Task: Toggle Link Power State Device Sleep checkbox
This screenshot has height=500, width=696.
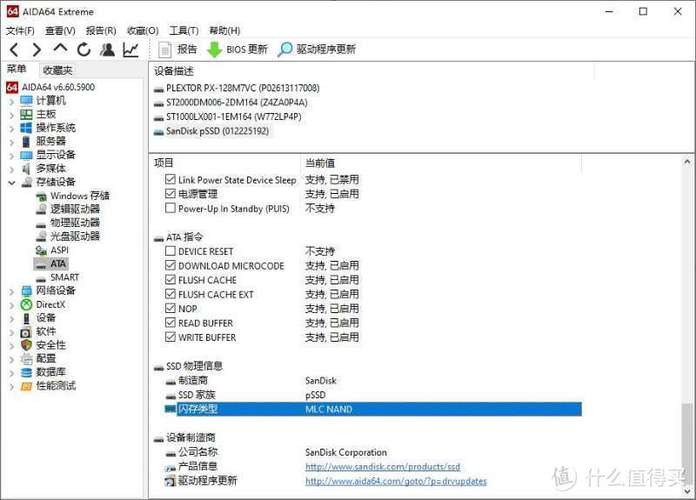Action: click(170, 179)
